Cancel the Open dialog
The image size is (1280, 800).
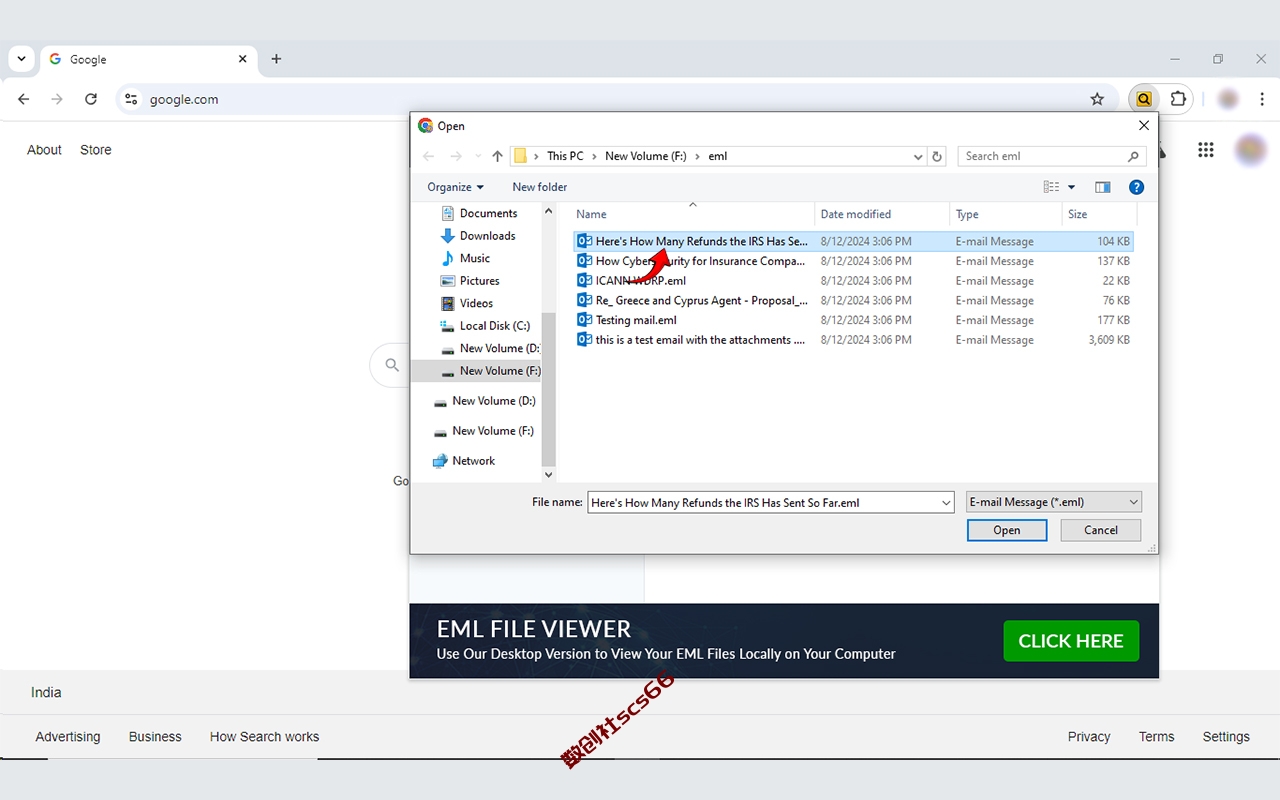(1101, 530)
